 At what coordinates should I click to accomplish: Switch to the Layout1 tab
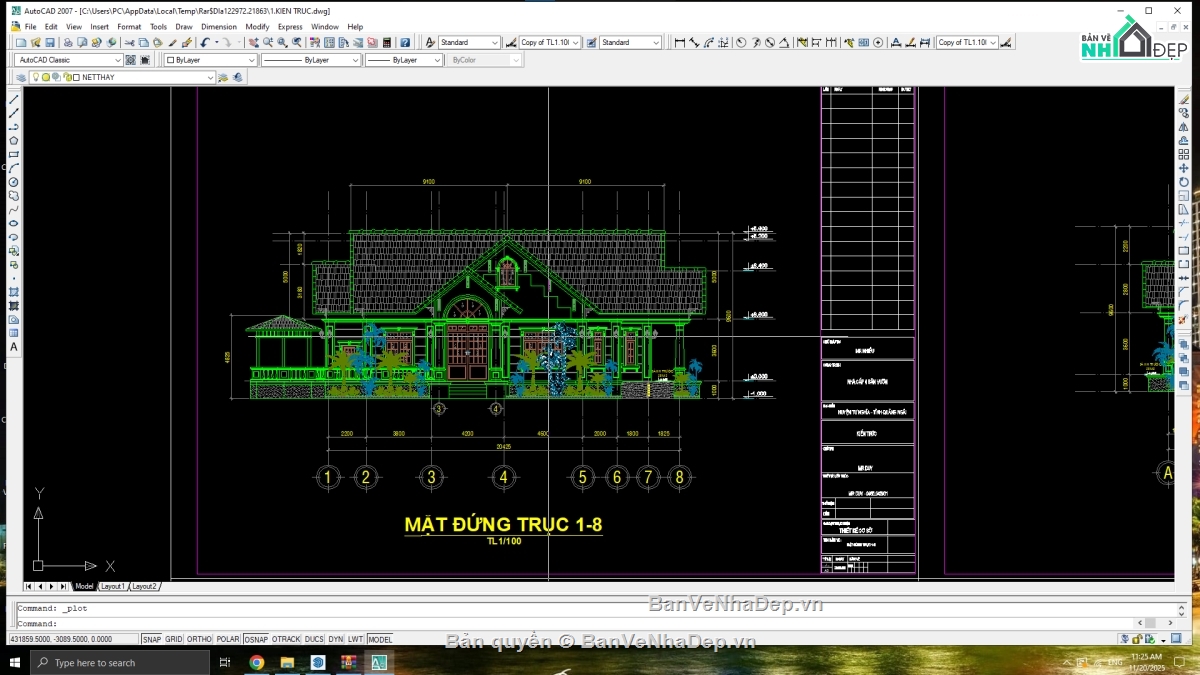point(112,586)
